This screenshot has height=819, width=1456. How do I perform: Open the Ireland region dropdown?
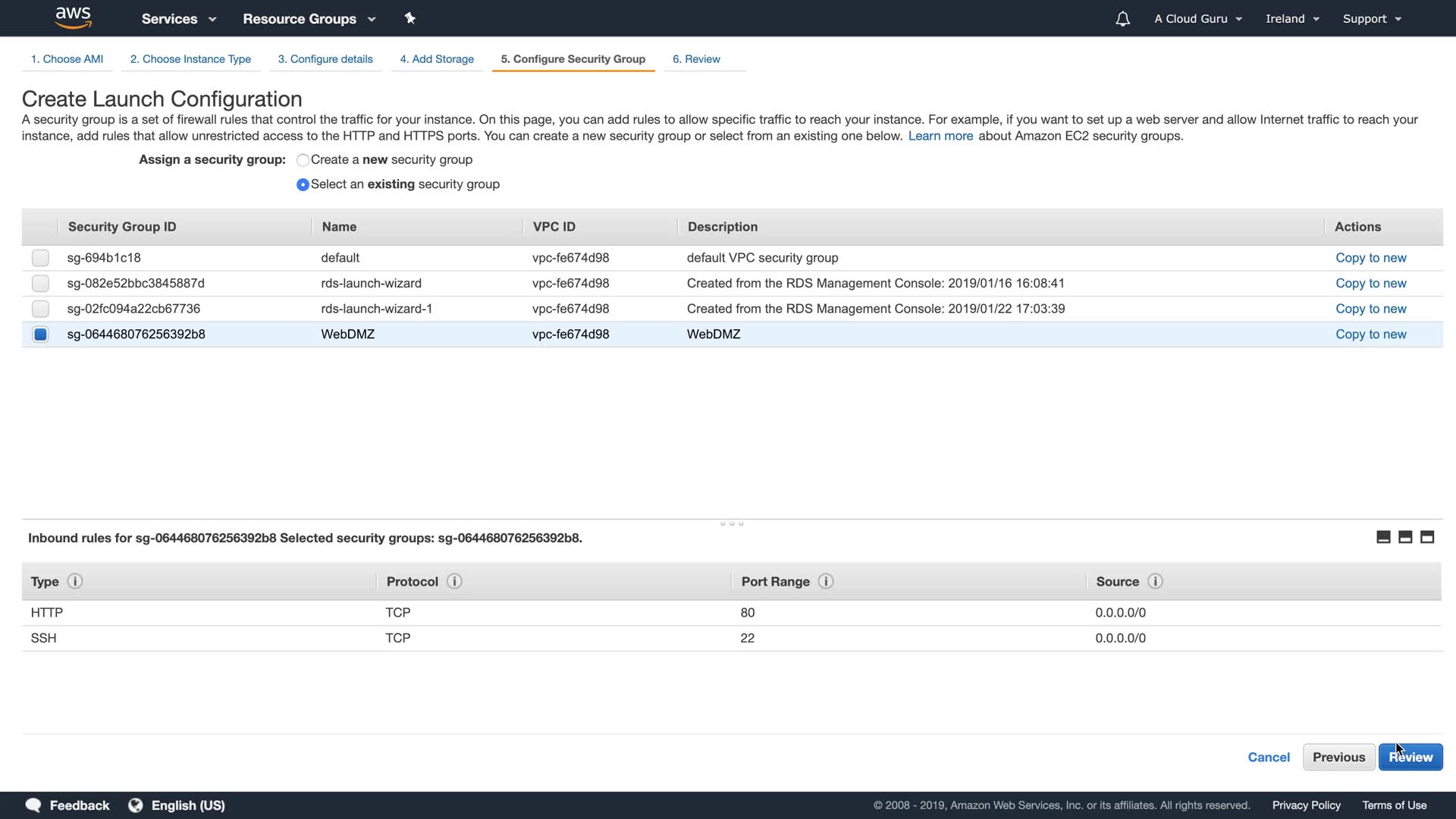coord(1292,19)
